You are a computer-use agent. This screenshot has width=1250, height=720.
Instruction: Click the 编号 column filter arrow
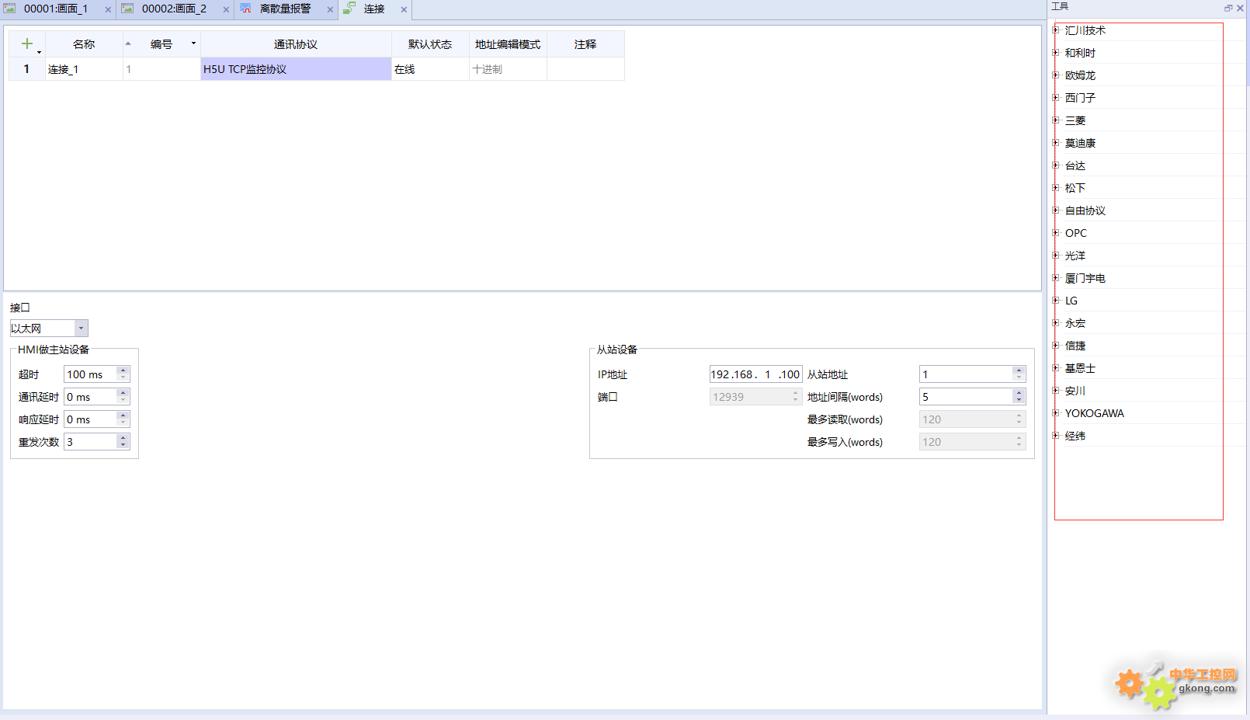point(193,44)
